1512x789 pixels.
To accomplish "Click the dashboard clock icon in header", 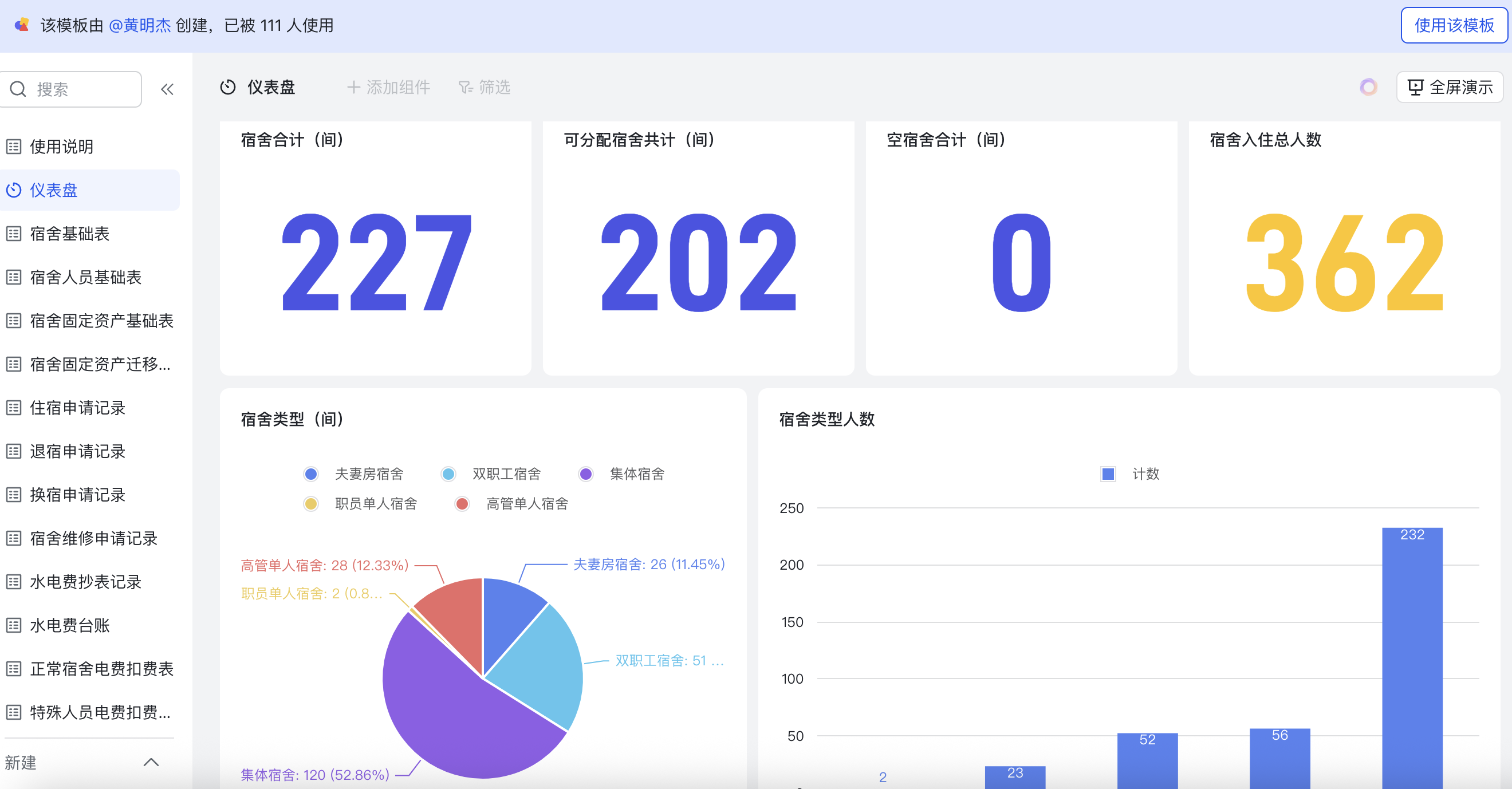I will [x=228, y=88].
